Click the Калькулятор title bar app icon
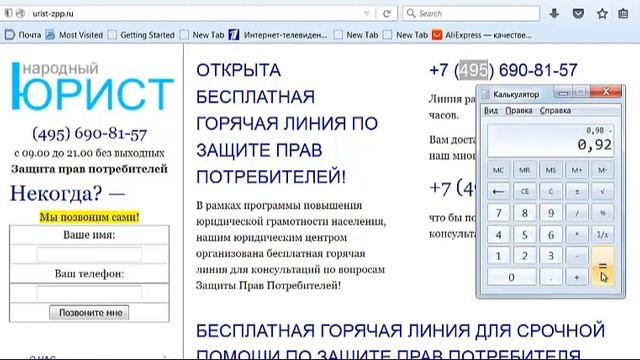This screenshot has width=640, height=360. click(x=485, y=94)
